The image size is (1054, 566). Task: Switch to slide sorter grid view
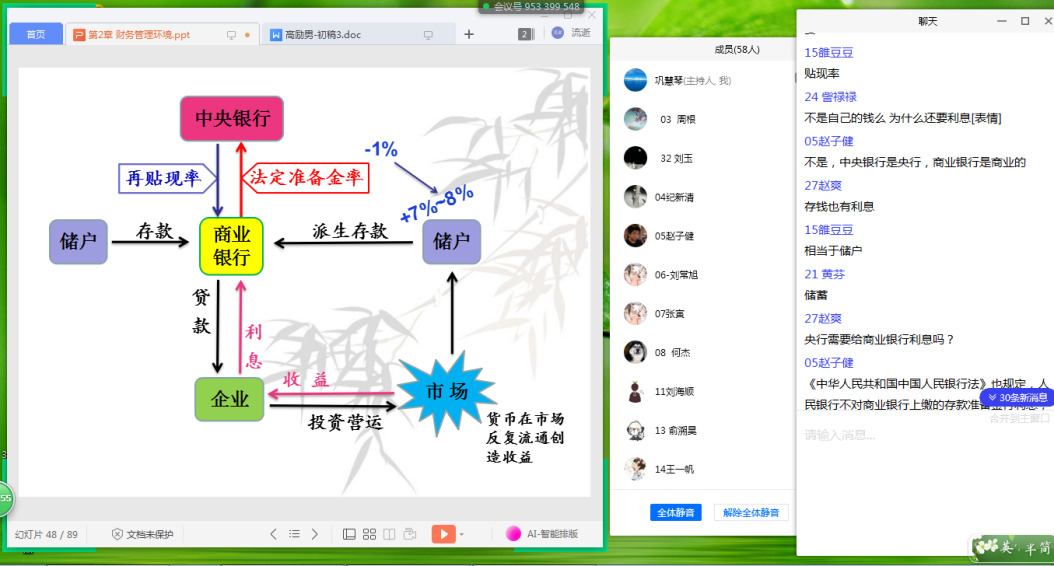pyautogui.click(x=369, y=534)
